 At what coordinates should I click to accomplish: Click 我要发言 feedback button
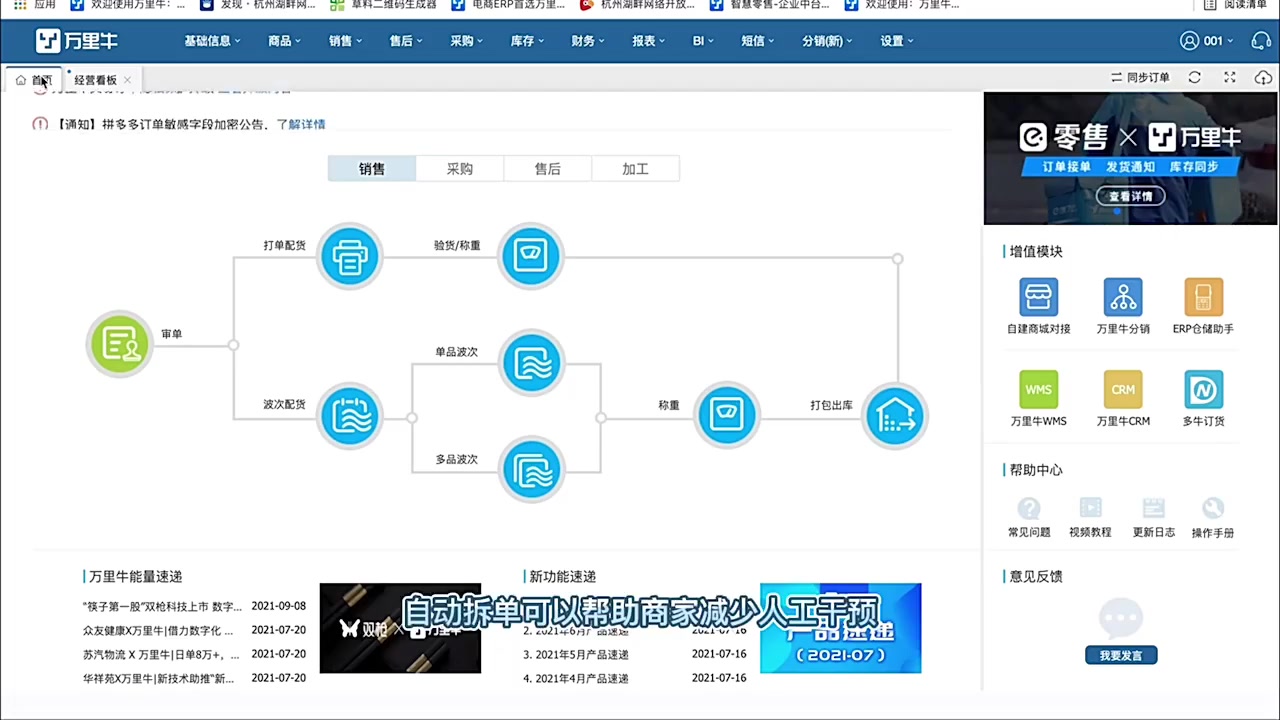(x=1121, y=655)
